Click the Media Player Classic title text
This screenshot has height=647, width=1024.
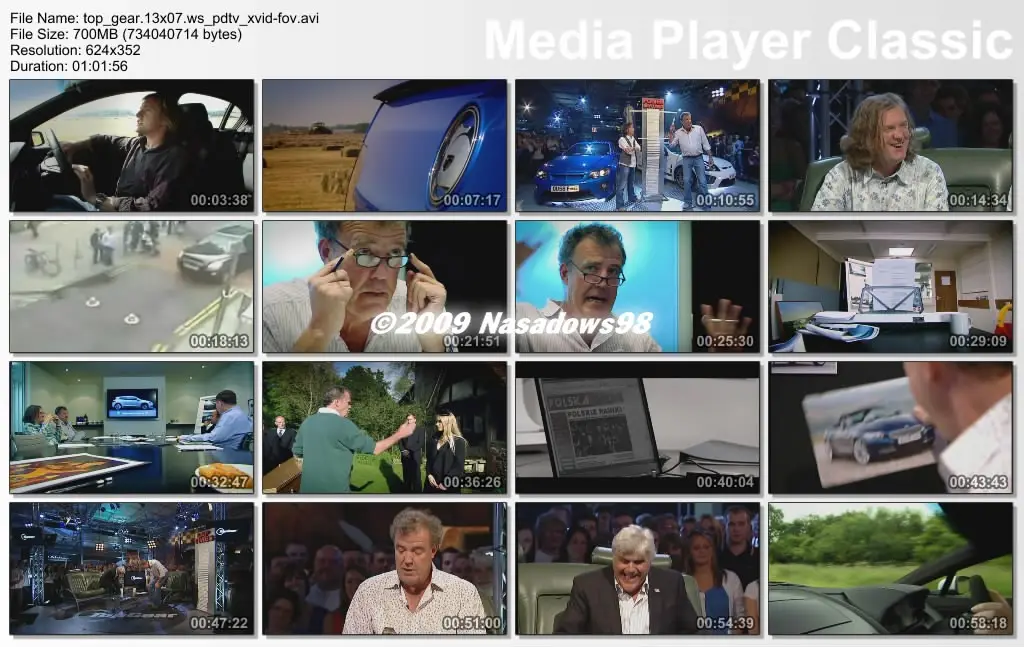point(748,40)
